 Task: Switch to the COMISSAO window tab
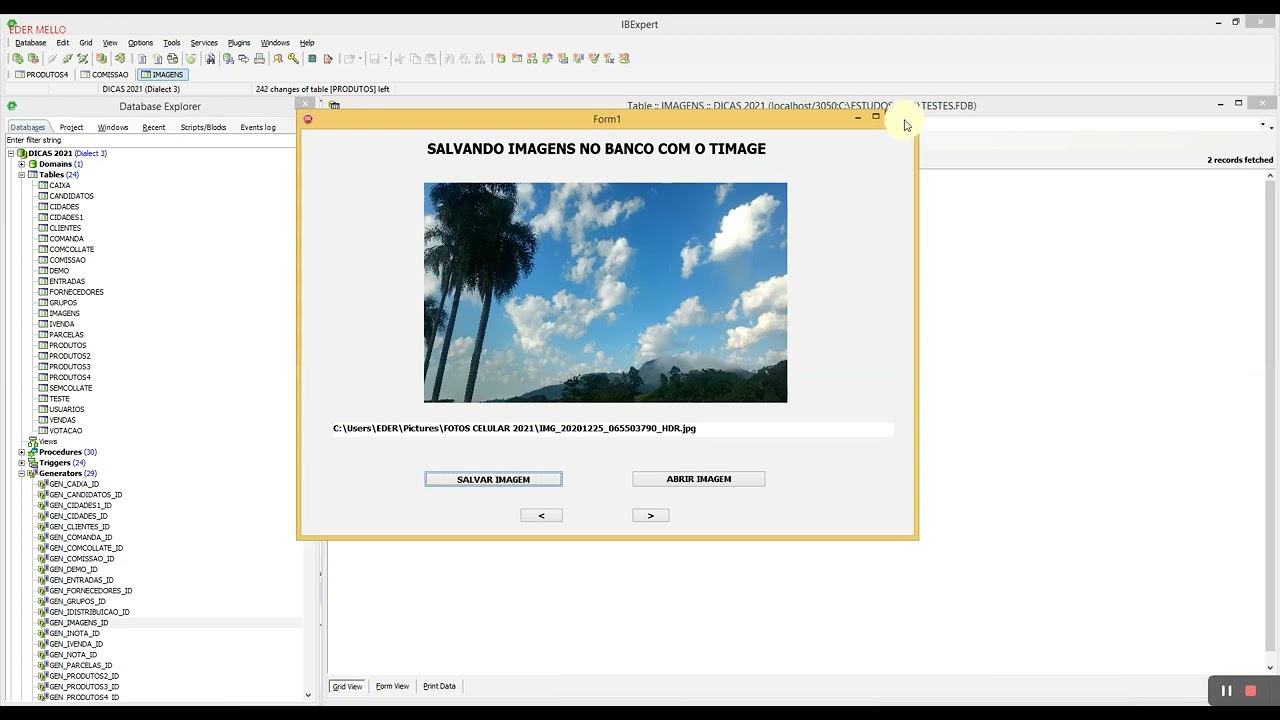(x=104, y=74)
